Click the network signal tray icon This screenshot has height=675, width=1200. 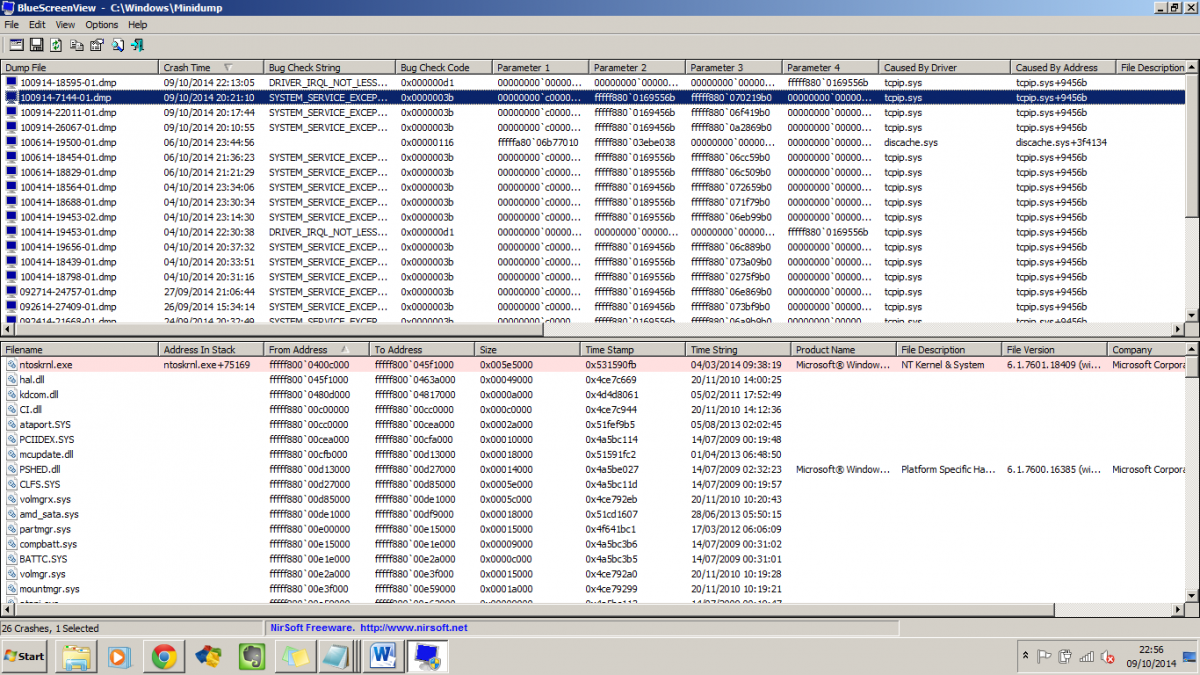(x=1087, y=657)
